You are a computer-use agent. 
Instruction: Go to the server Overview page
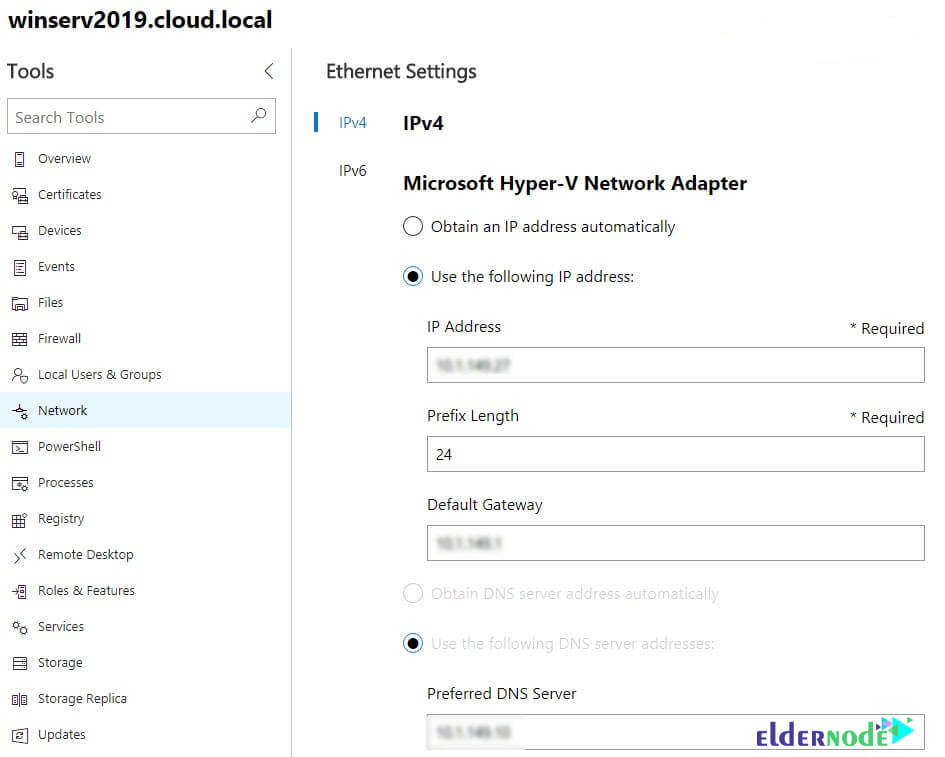click(64, 158)
